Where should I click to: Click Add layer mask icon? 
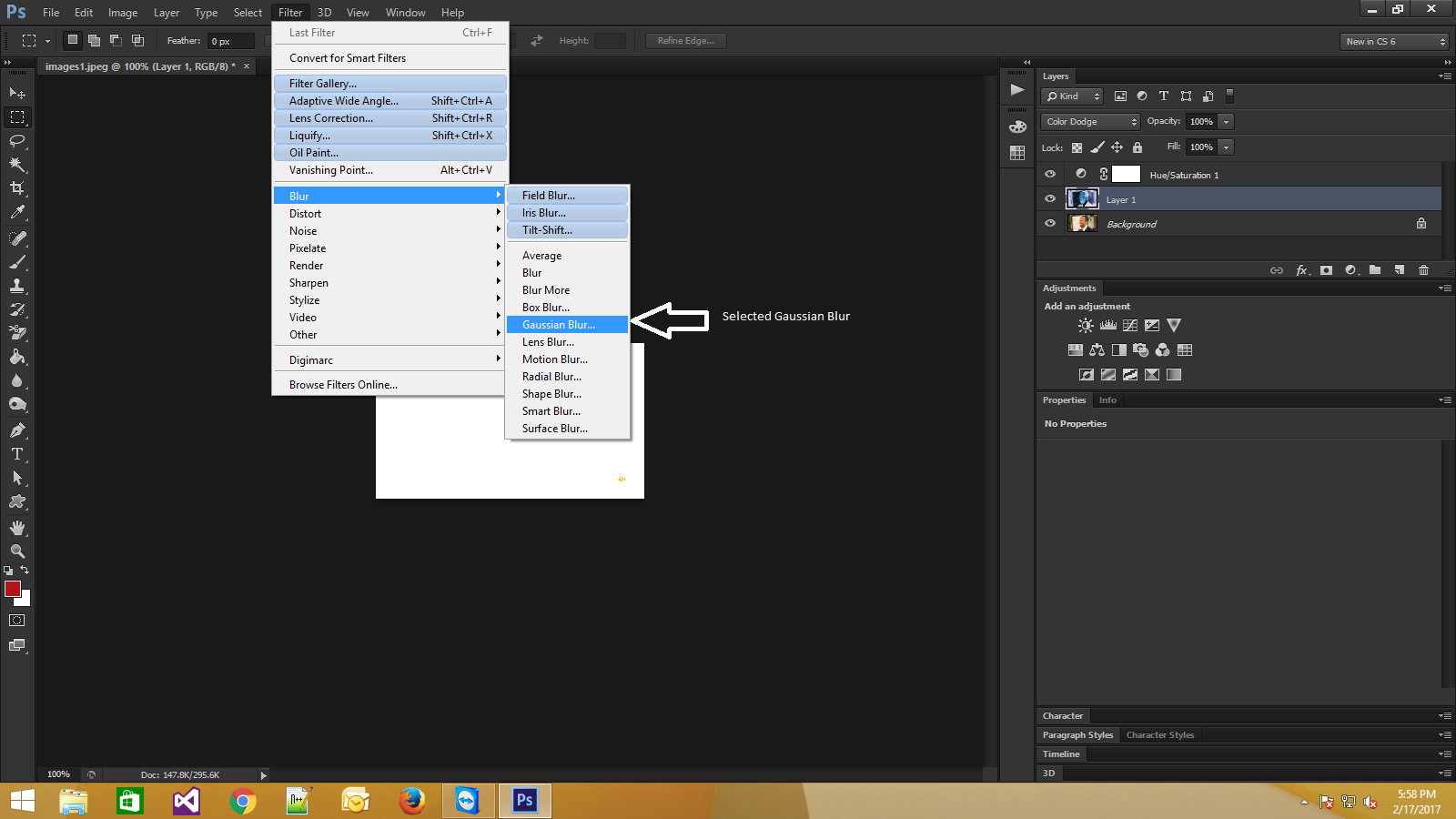click(x=1326, y=270)
